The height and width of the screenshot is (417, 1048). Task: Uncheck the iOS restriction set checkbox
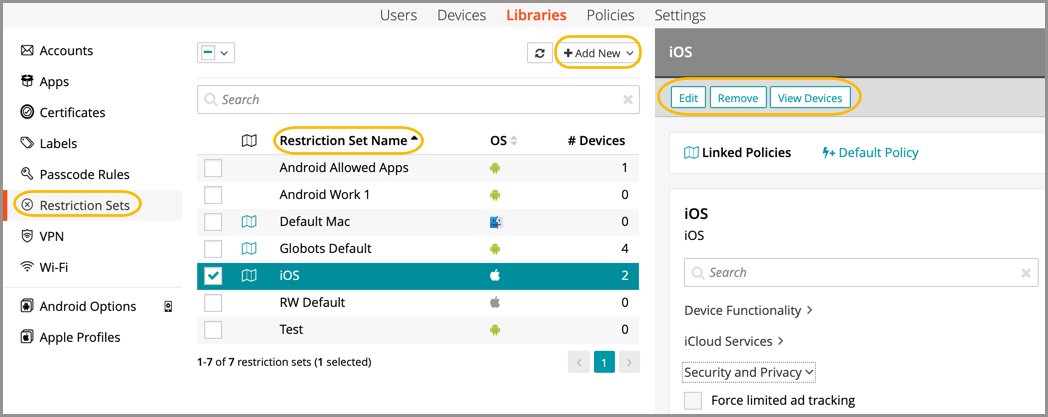coord(213,276)
